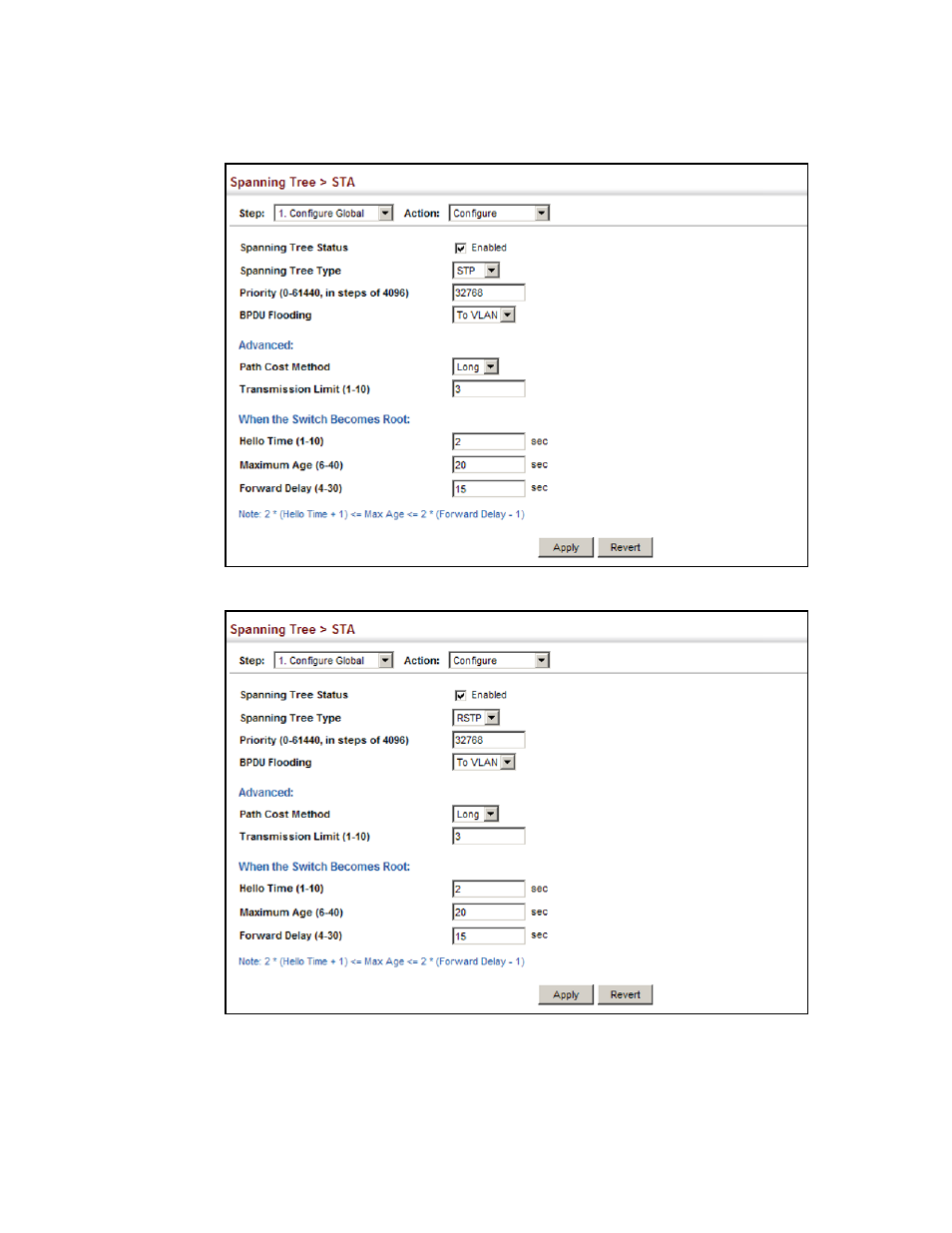The height and width of the screenshot is (1233, 952).
Task: Toggle Spanning Tree Status Enabled checkbox in RSTP panel
Action: click(x=460, y=695)
